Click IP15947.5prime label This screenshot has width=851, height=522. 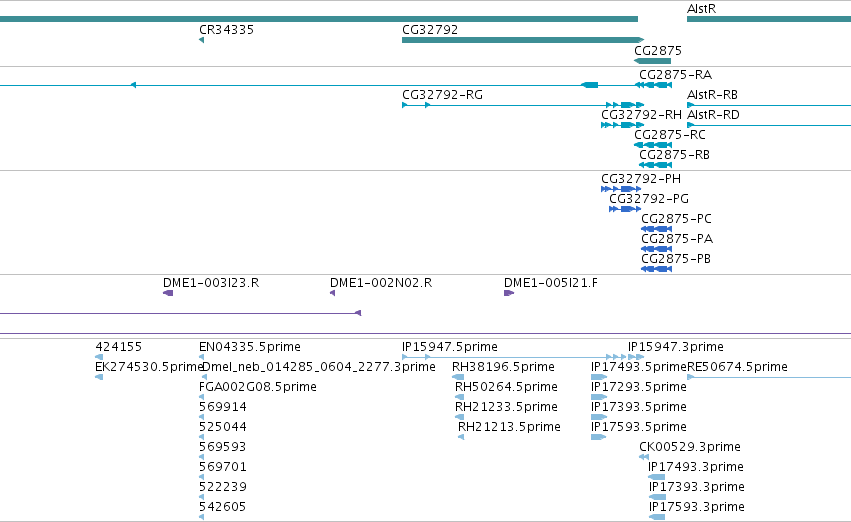click(450, 347)
